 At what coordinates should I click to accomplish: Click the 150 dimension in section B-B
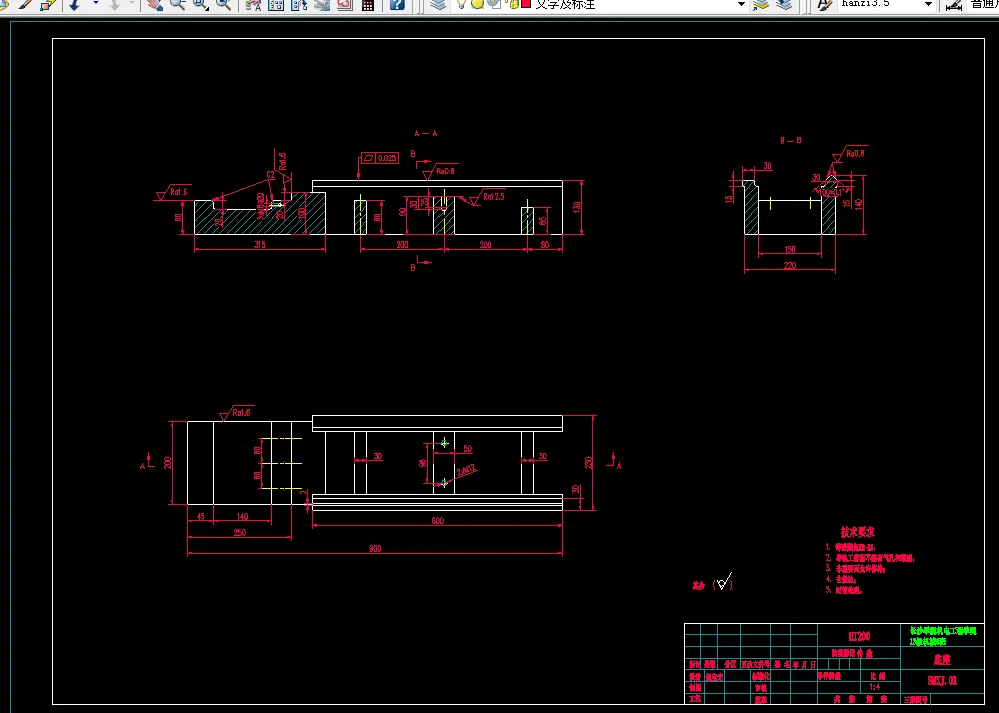[x=790, y=250]
